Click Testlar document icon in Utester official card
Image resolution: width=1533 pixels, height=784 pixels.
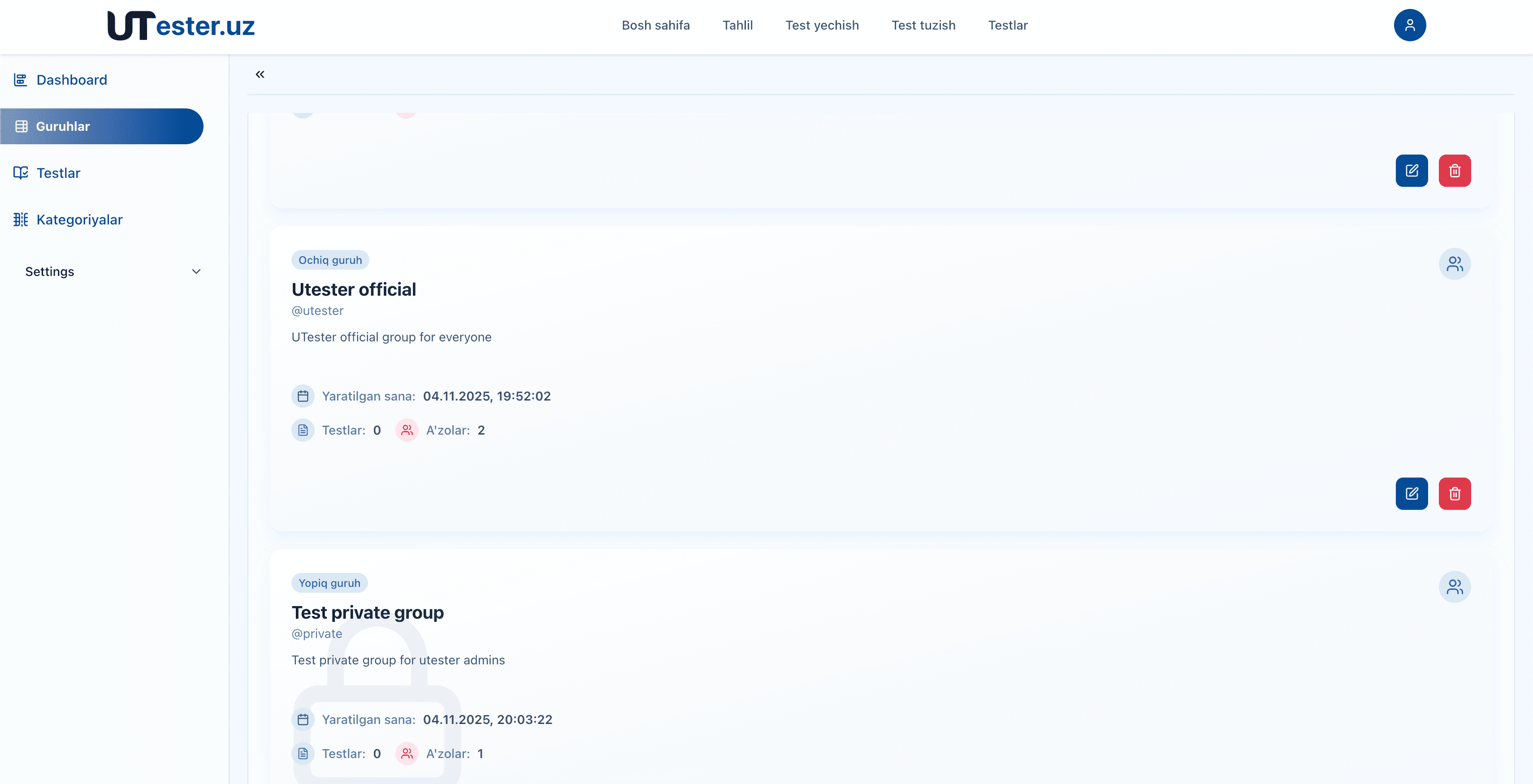(x=303, y=430)
